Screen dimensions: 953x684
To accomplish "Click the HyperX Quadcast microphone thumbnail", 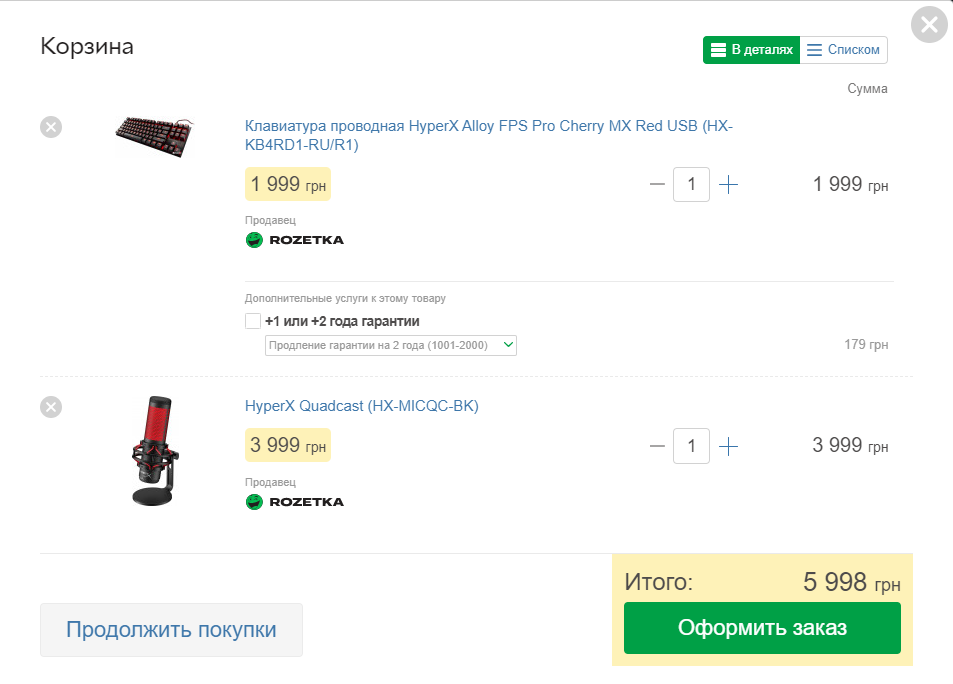I will 155,450.
